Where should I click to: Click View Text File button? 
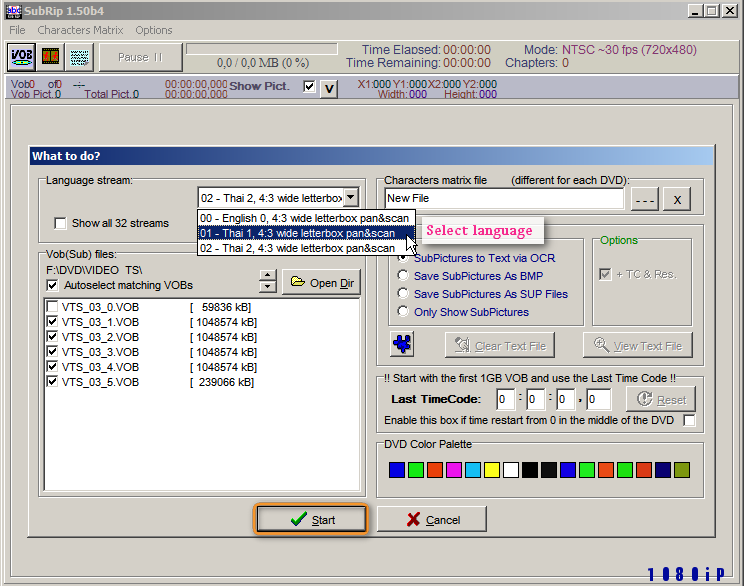(638, 345)
